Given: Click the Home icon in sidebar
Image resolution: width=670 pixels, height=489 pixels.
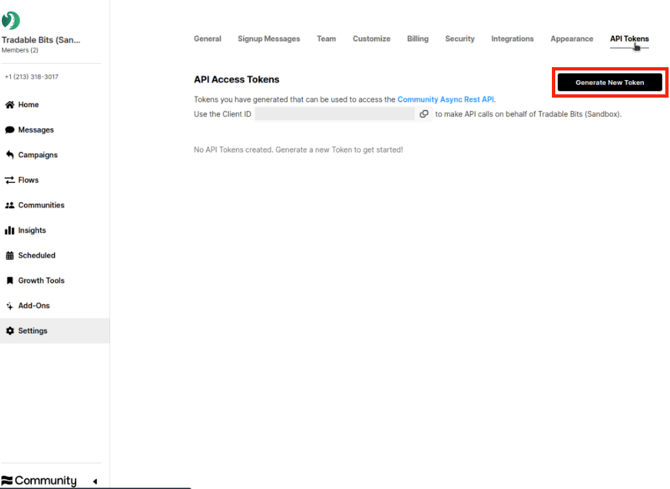Looking at the screenshot, I should pyautogui.click(x=10, y=105).
